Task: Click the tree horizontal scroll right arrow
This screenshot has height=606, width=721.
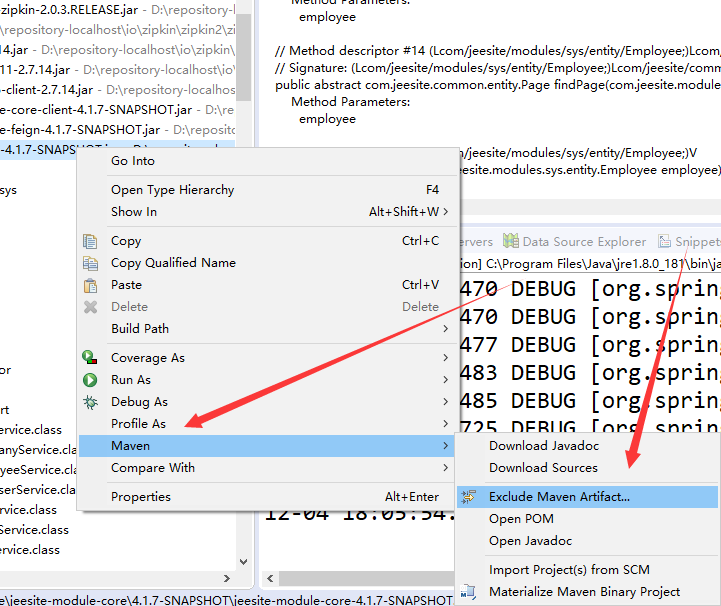Action: pyautogui.click(x=227, y=578)
